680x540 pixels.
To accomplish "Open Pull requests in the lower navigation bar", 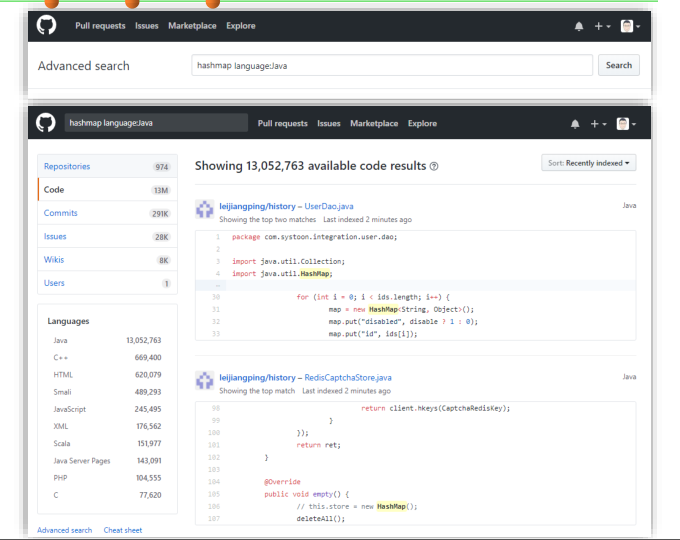I will coord(283,124).
